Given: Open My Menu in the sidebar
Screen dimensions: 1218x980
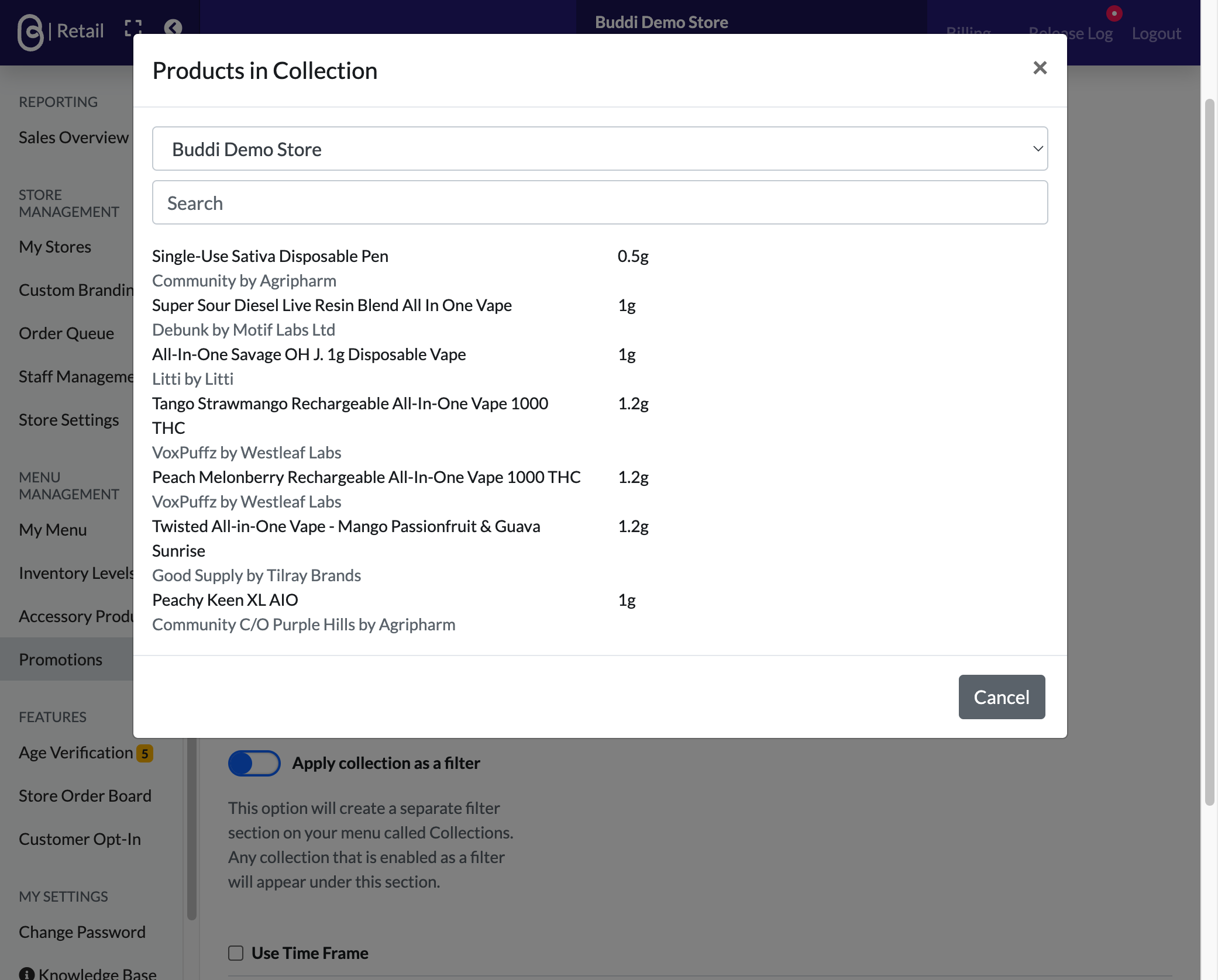Looking at the screenshot, I should click(53, 530).
